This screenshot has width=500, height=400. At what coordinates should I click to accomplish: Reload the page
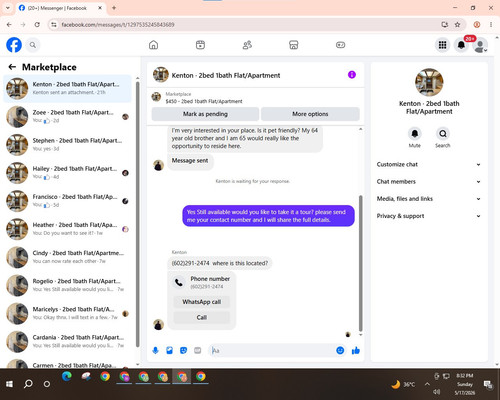coord(37,25)
